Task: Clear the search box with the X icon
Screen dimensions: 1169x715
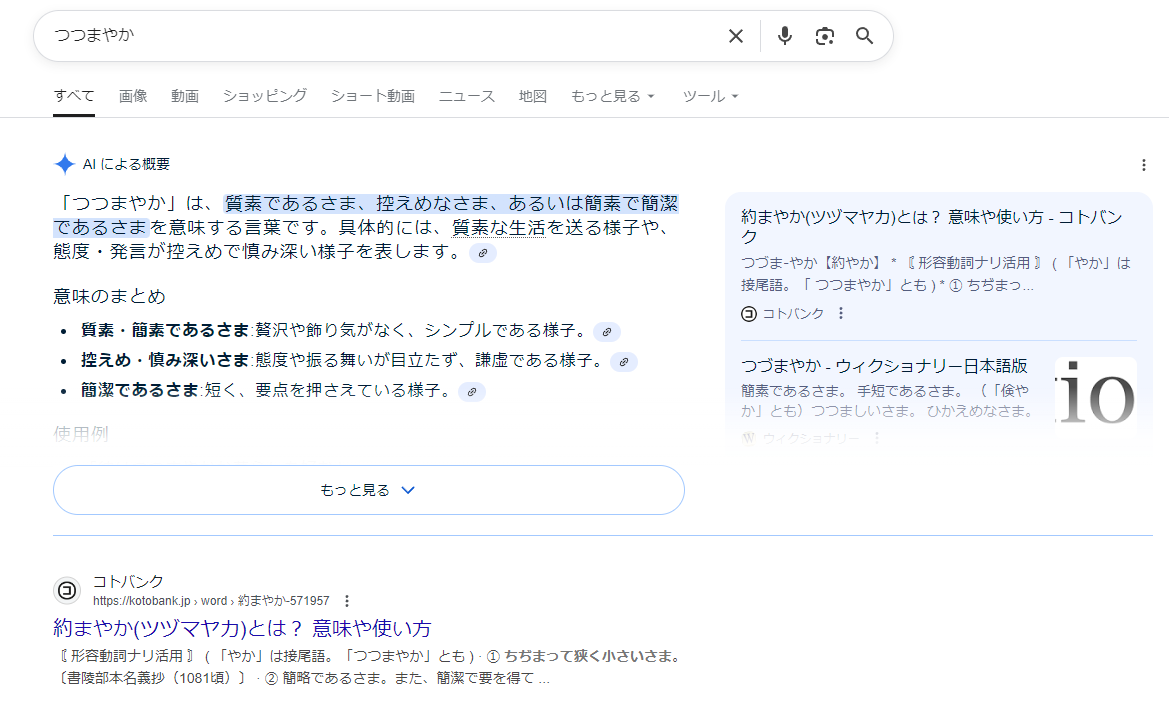Action: (x=736, y=36)
